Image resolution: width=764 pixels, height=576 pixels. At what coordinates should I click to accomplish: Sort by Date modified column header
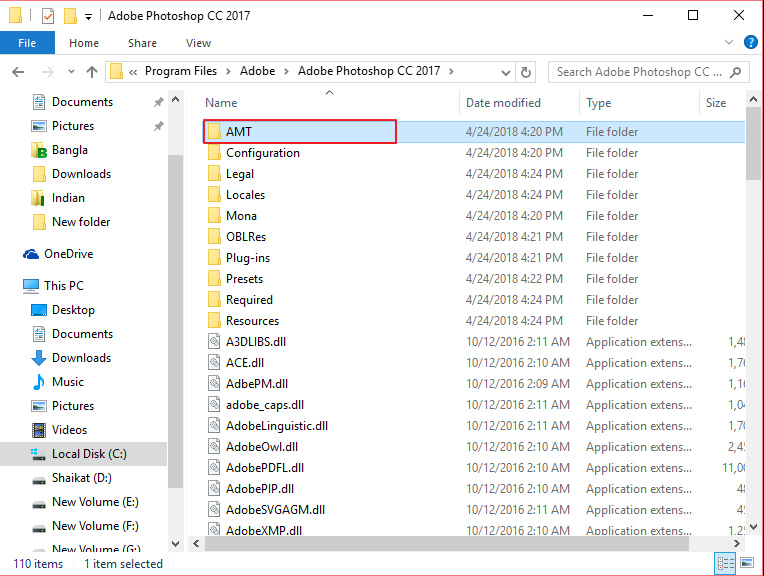(519, 103)
